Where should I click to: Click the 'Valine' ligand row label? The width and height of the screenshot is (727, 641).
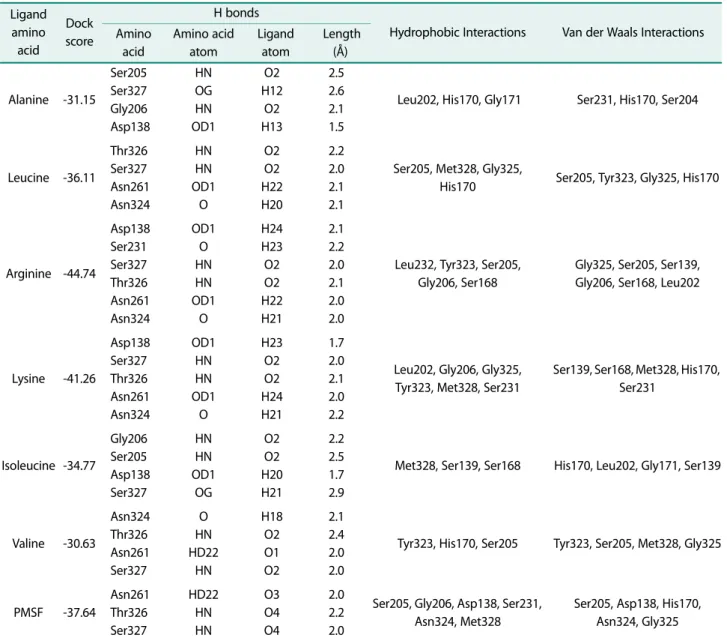28,543
